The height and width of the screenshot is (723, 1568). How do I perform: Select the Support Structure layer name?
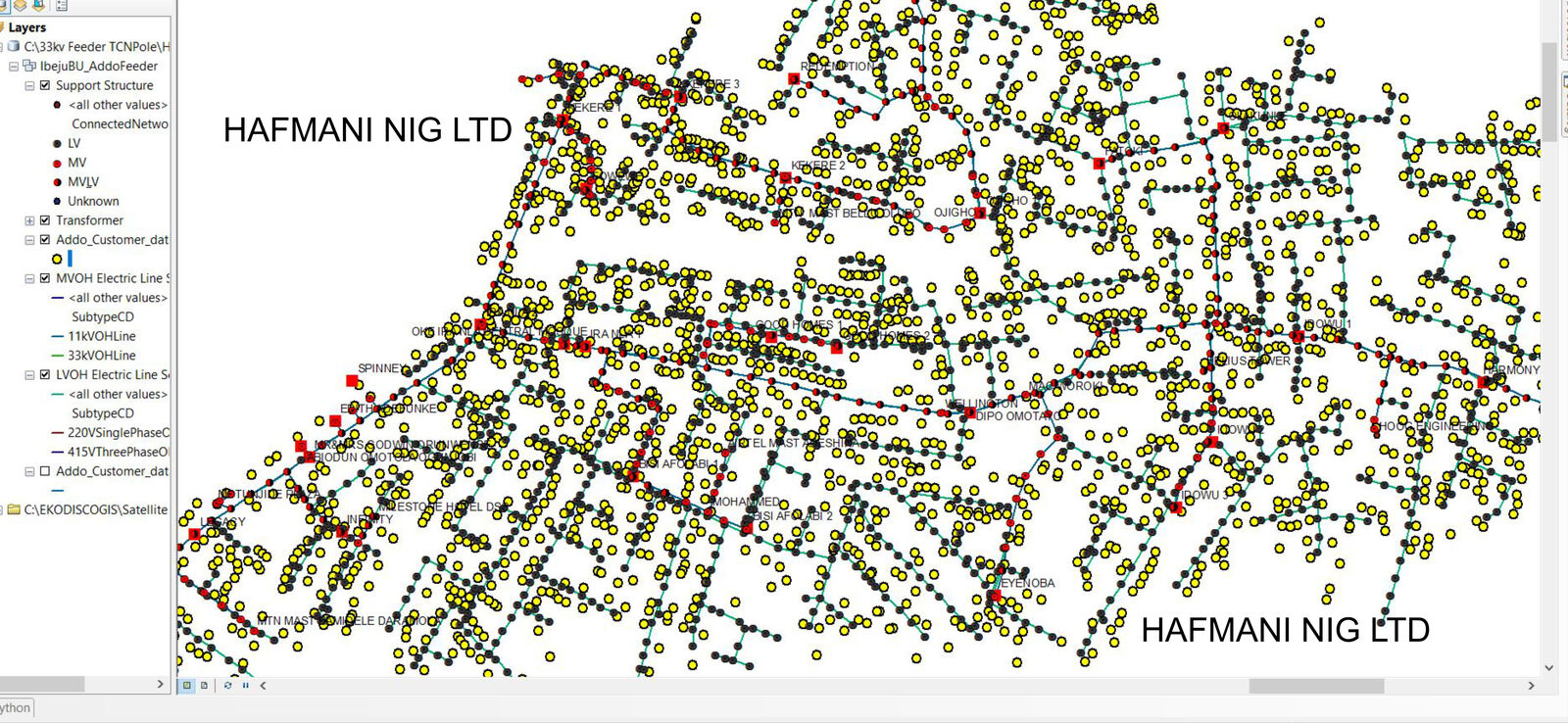[x=105, y=85]
